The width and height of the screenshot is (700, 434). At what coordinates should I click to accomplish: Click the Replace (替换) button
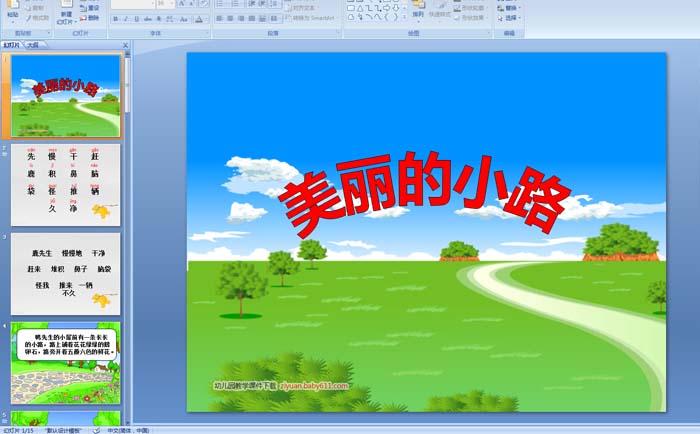[x=509, y=8]
